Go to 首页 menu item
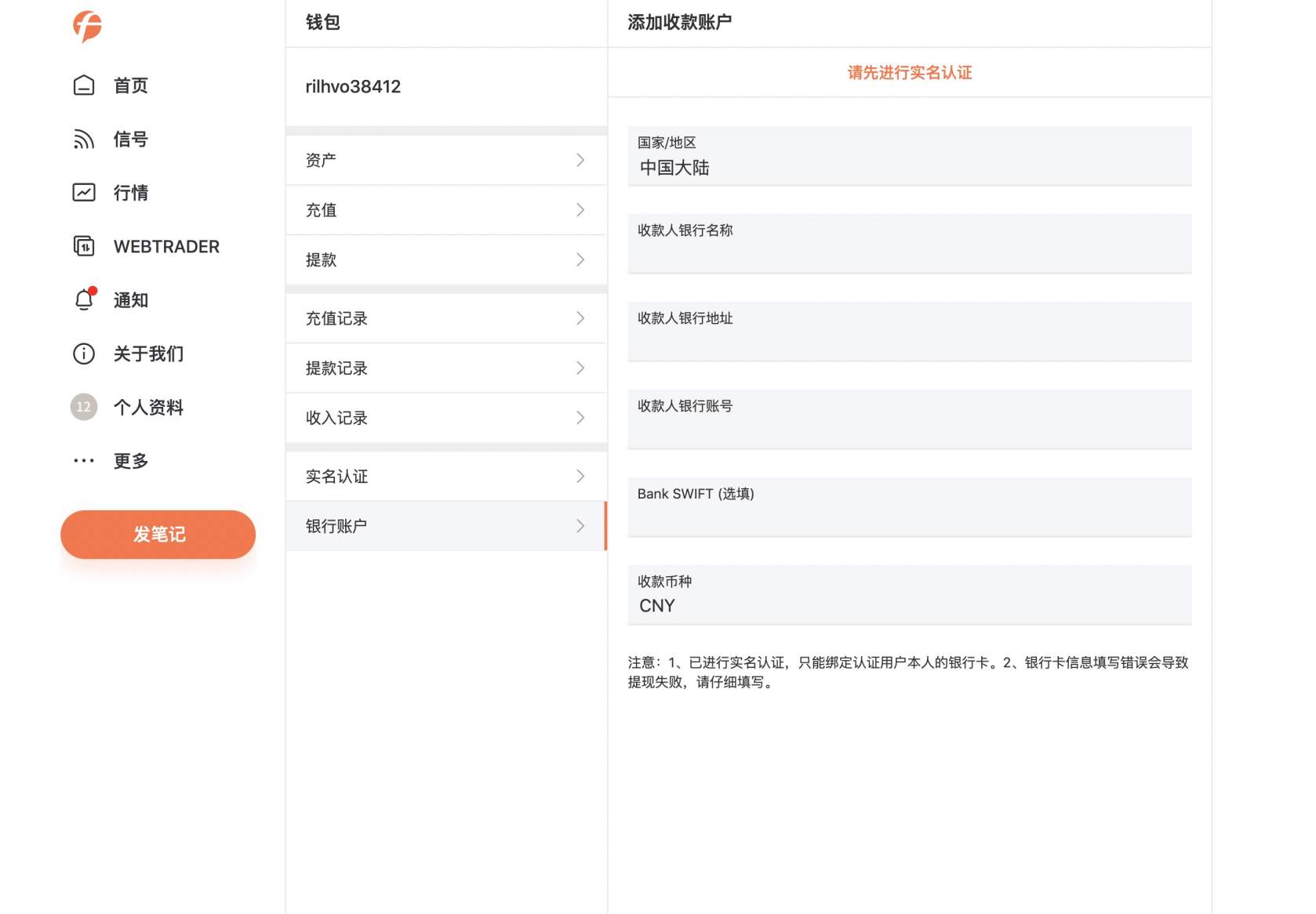The image size is (1316, 914). point(131,85)
